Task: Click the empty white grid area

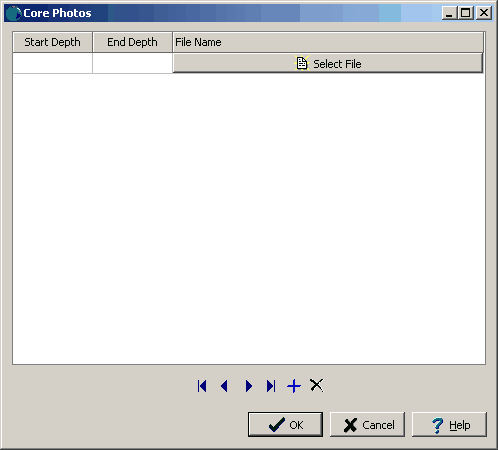Action: pyautogui.click(x=249, y=219)
